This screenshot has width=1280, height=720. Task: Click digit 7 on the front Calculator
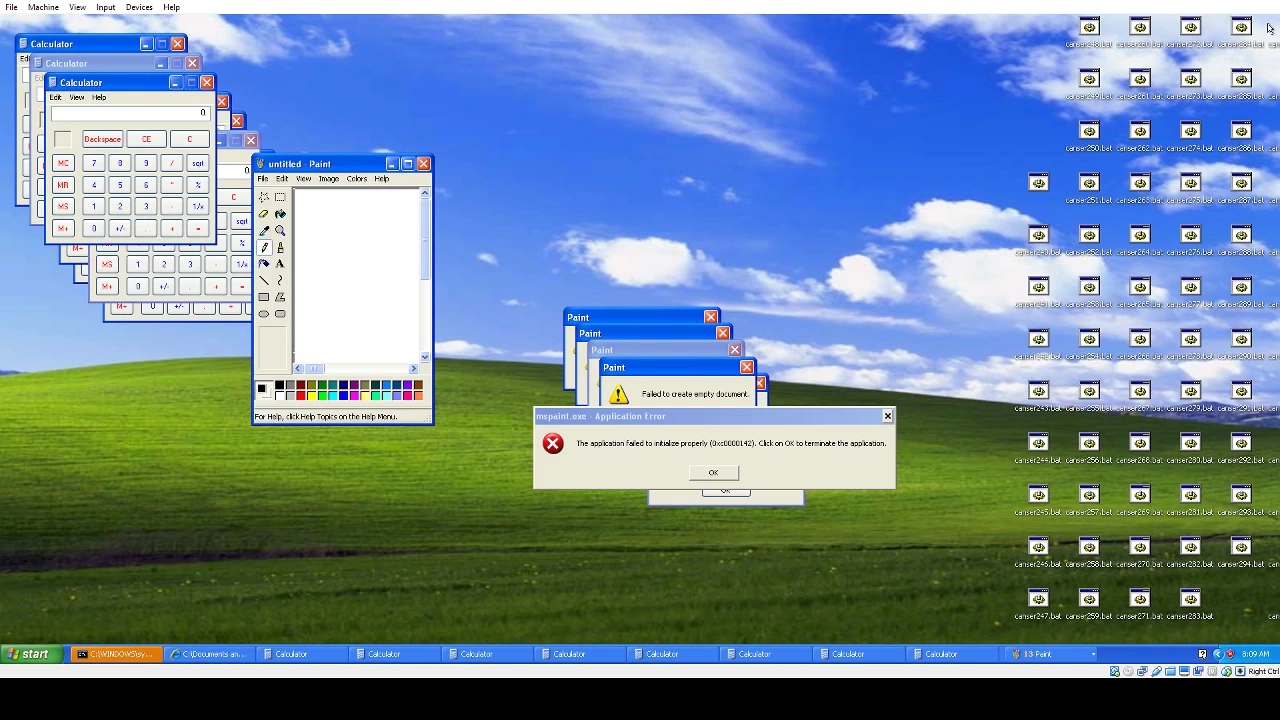(x=94, y=164)
